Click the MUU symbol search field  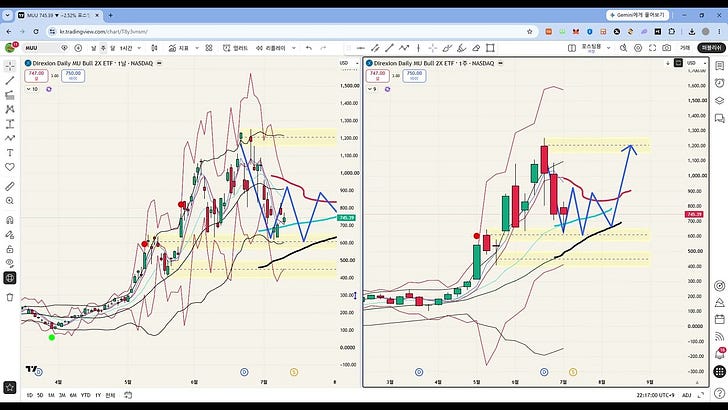click(x=40, y=48)
